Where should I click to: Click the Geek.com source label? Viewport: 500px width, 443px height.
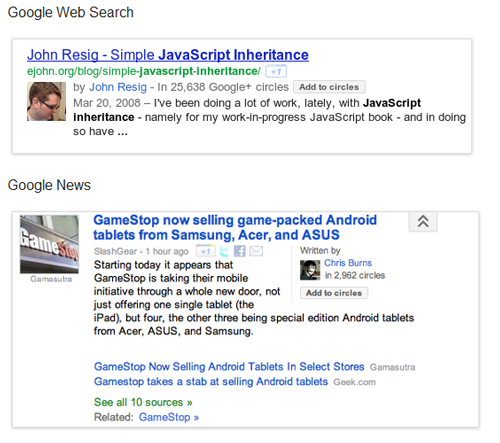point(354,382)
